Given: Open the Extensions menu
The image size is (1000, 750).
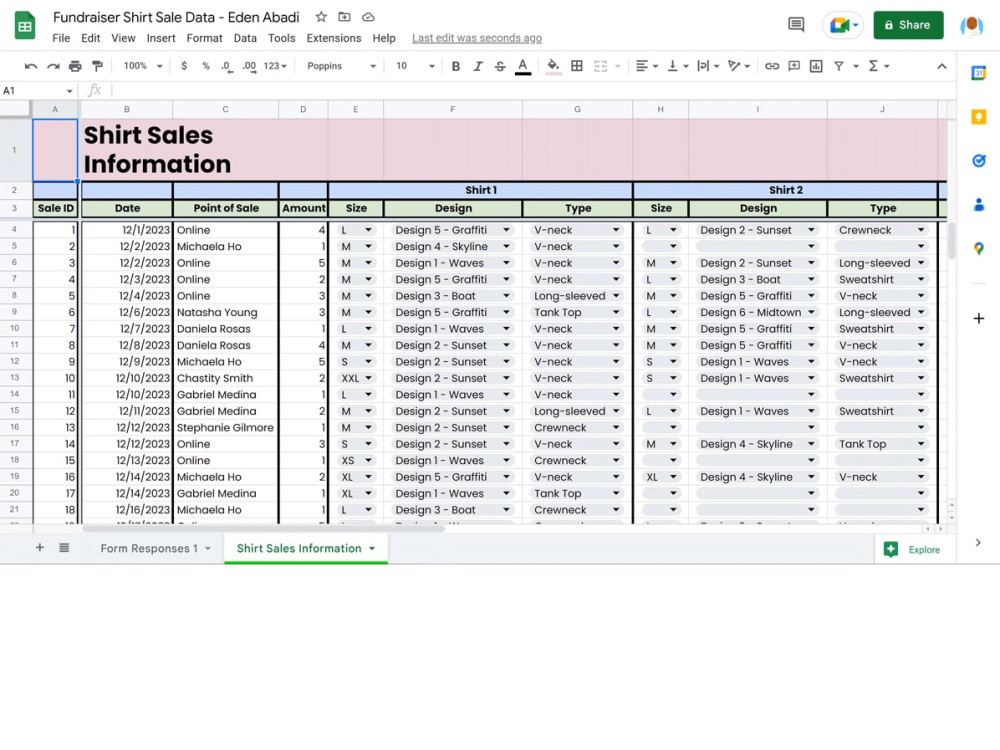Looking at the screenshot, I should pyautogui.click(x=334, y=38).
